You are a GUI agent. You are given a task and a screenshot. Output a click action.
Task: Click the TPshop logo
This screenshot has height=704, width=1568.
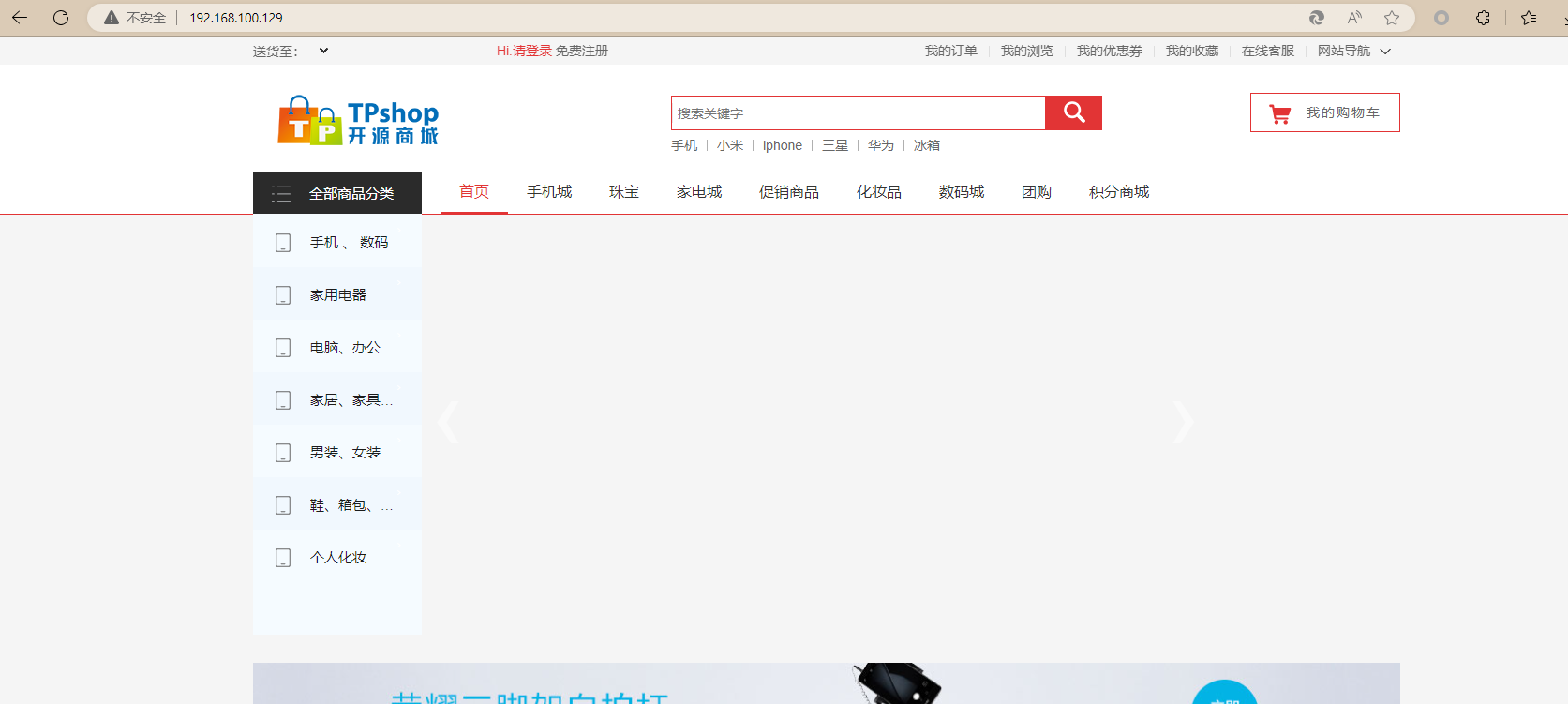point(358,122)
